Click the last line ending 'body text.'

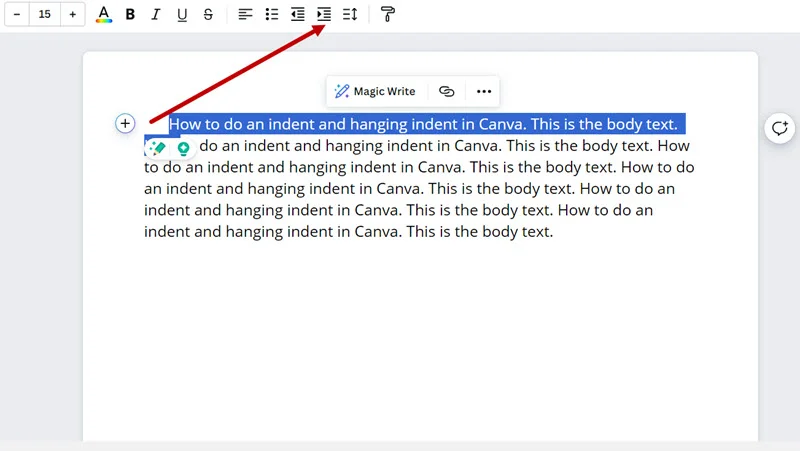click(x=348, y=232)
